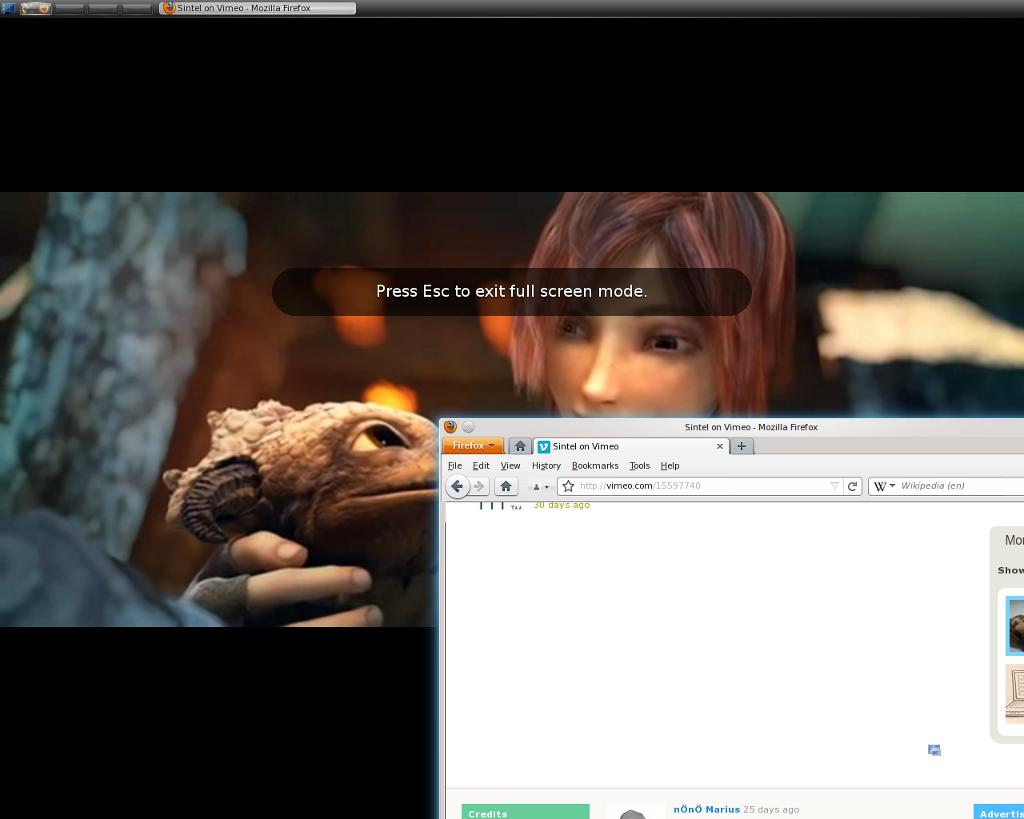Open a new tab with the plus button
Screen dimensions: 1024x819
tap(741, 446)
